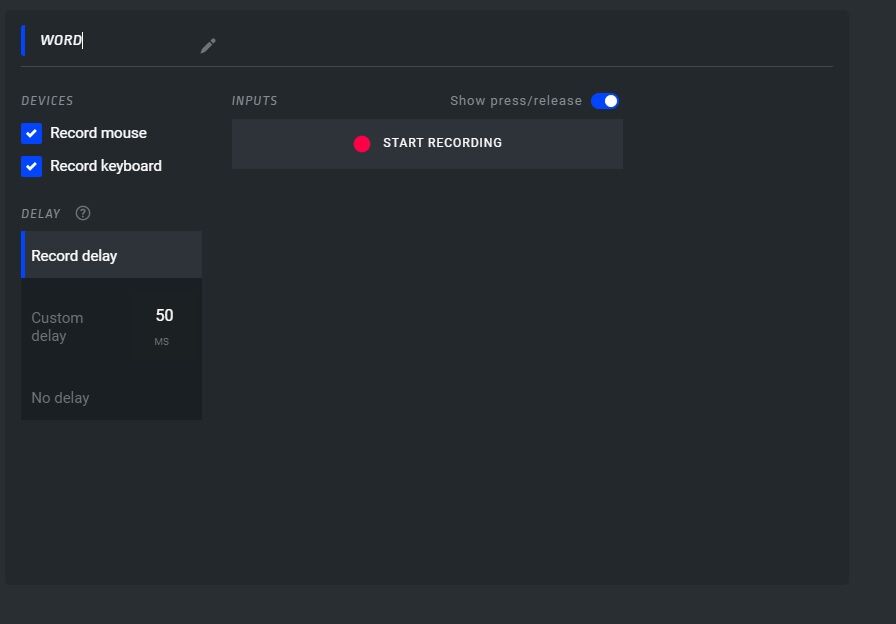Viewport: 896px width, 624px height.
Task: Open the Delay help question mark icon
Action: pyautogui.click(x=83, y=213)
